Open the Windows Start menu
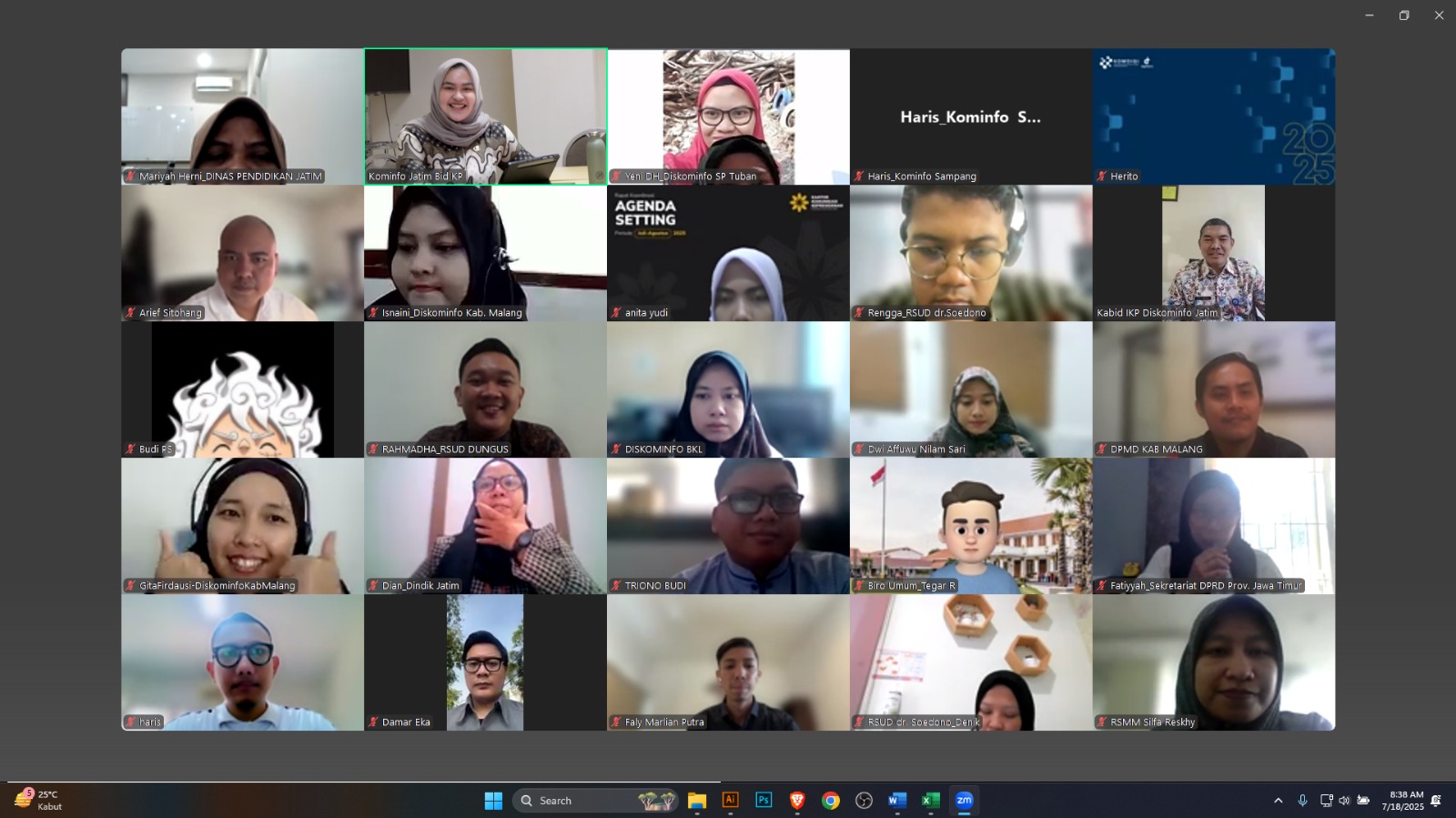This screenshot has width=1456, height=818. tap(493, 801)
